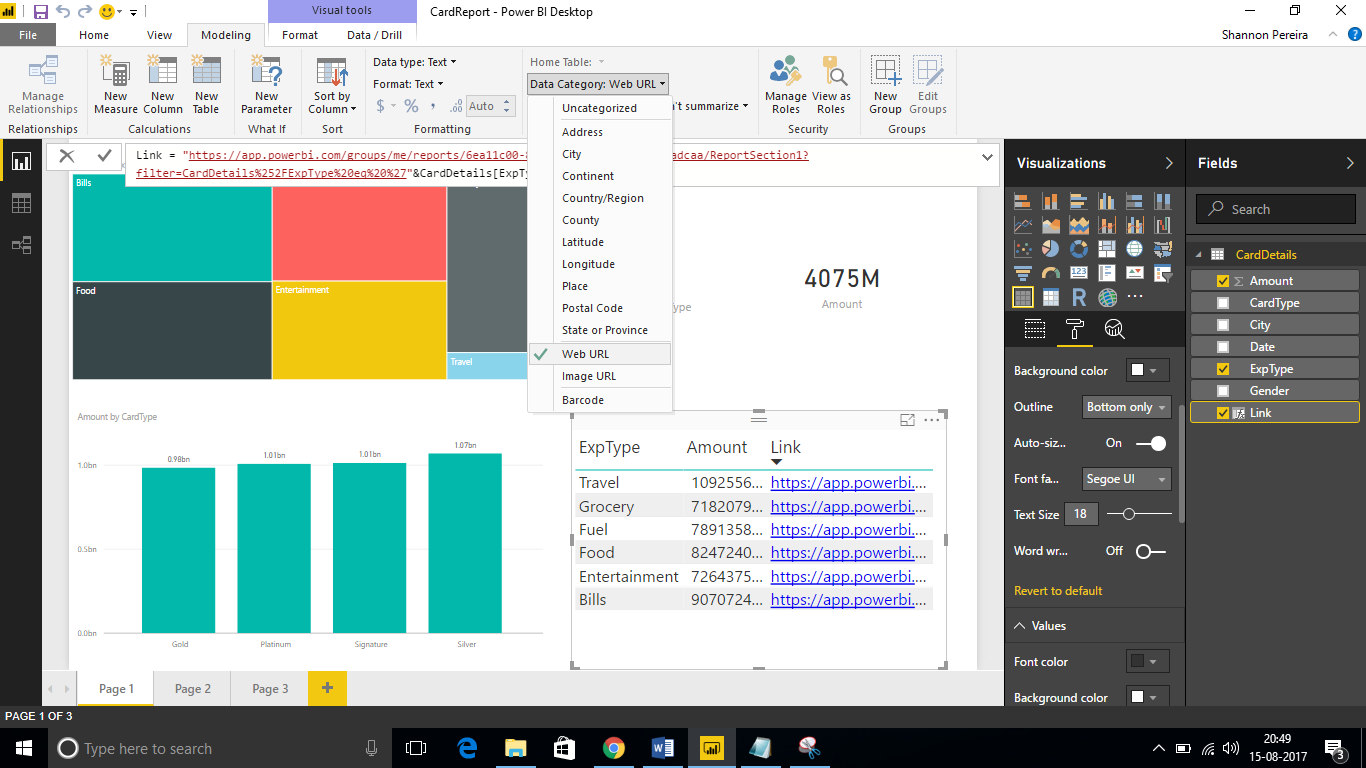Open the Format Text dropdown

(x=408, y=84)
